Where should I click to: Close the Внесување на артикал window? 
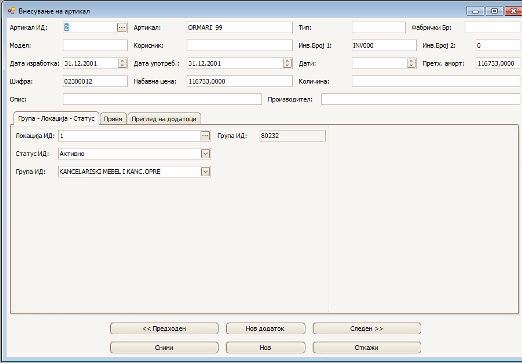(x=513, y=11)
